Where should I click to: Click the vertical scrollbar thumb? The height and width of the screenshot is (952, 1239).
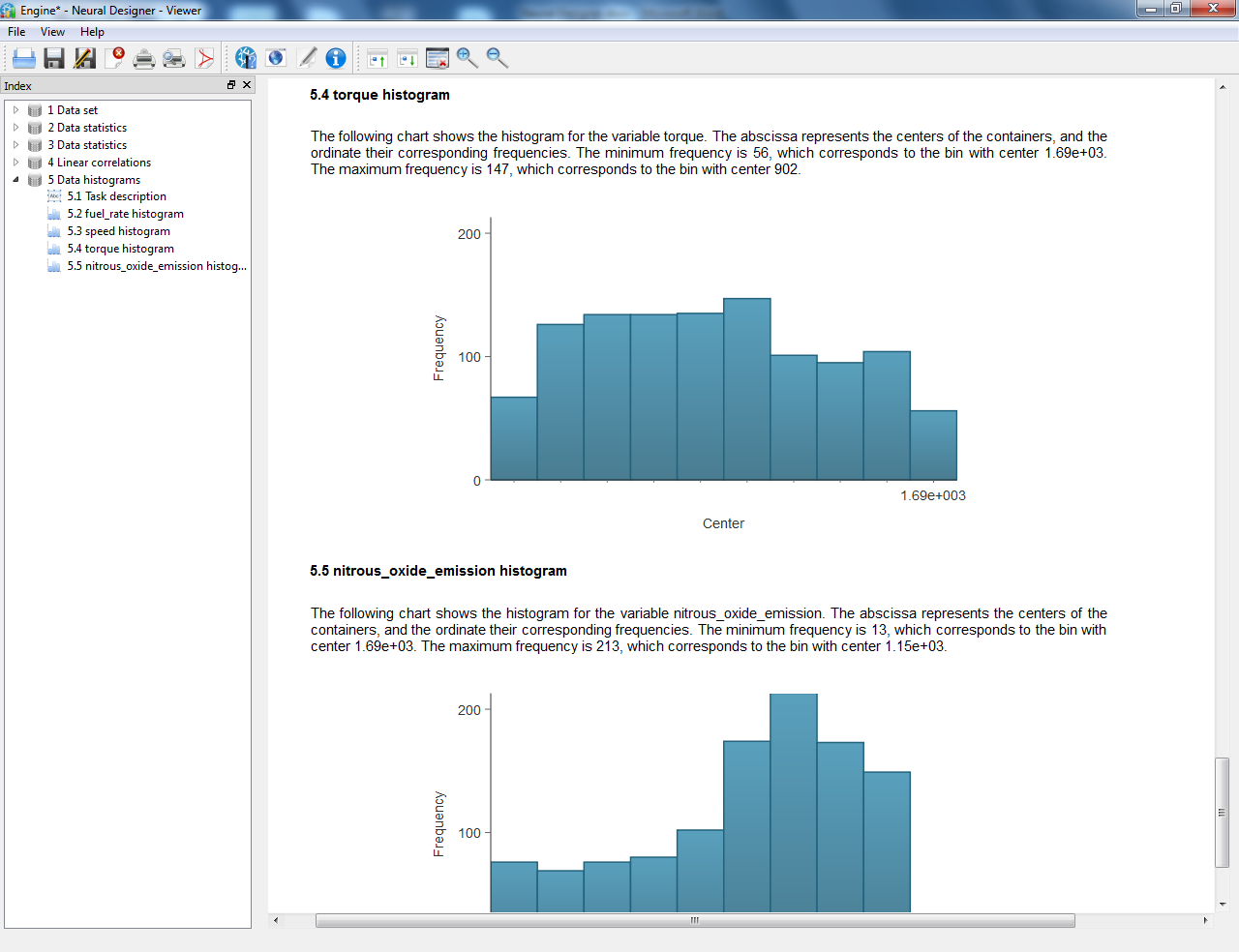coord(1223,813)
